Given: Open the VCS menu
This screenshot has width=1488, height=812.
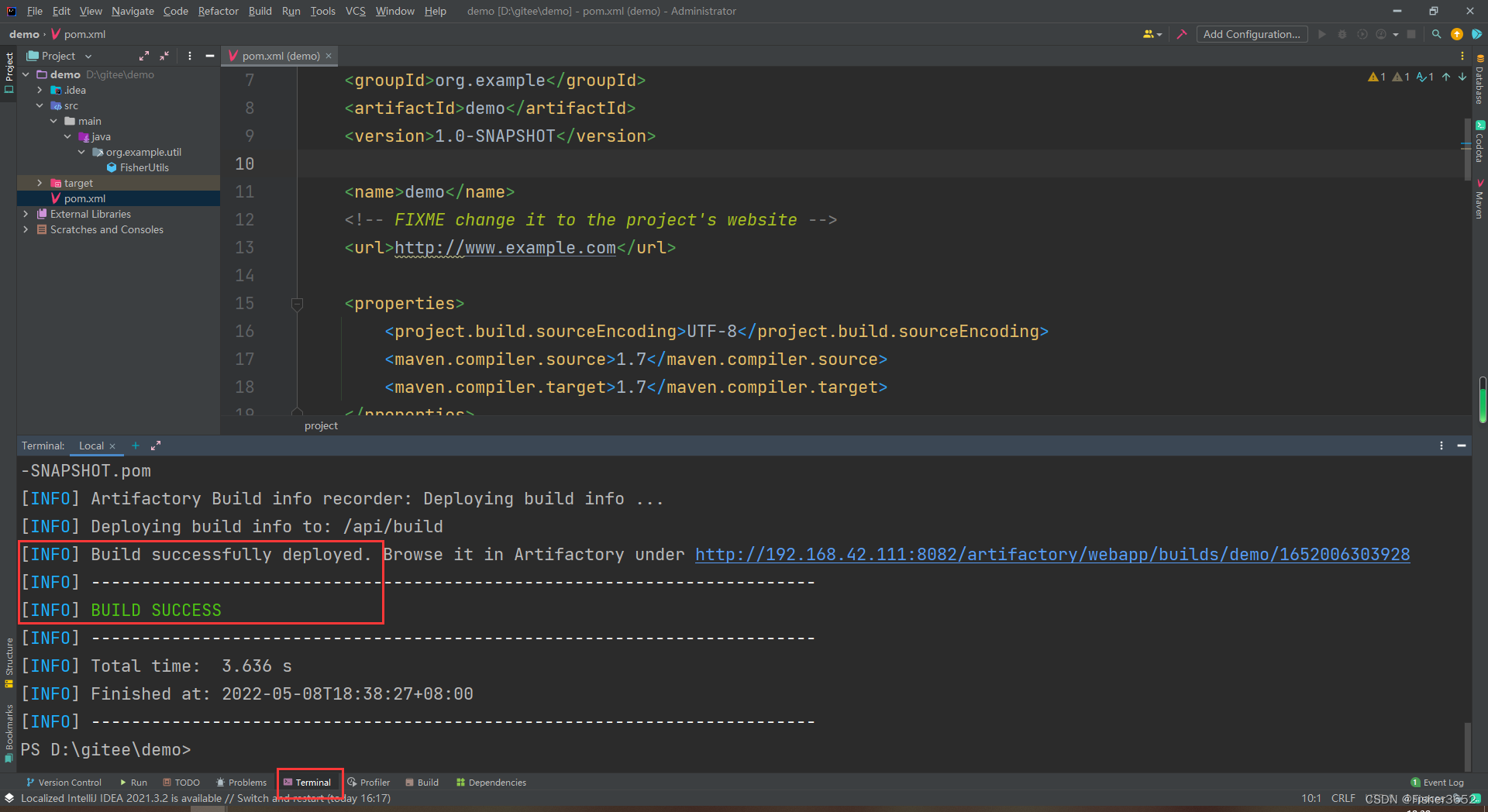Looking at the screenshot, I should pyautogui.click(x=356, y=11).
